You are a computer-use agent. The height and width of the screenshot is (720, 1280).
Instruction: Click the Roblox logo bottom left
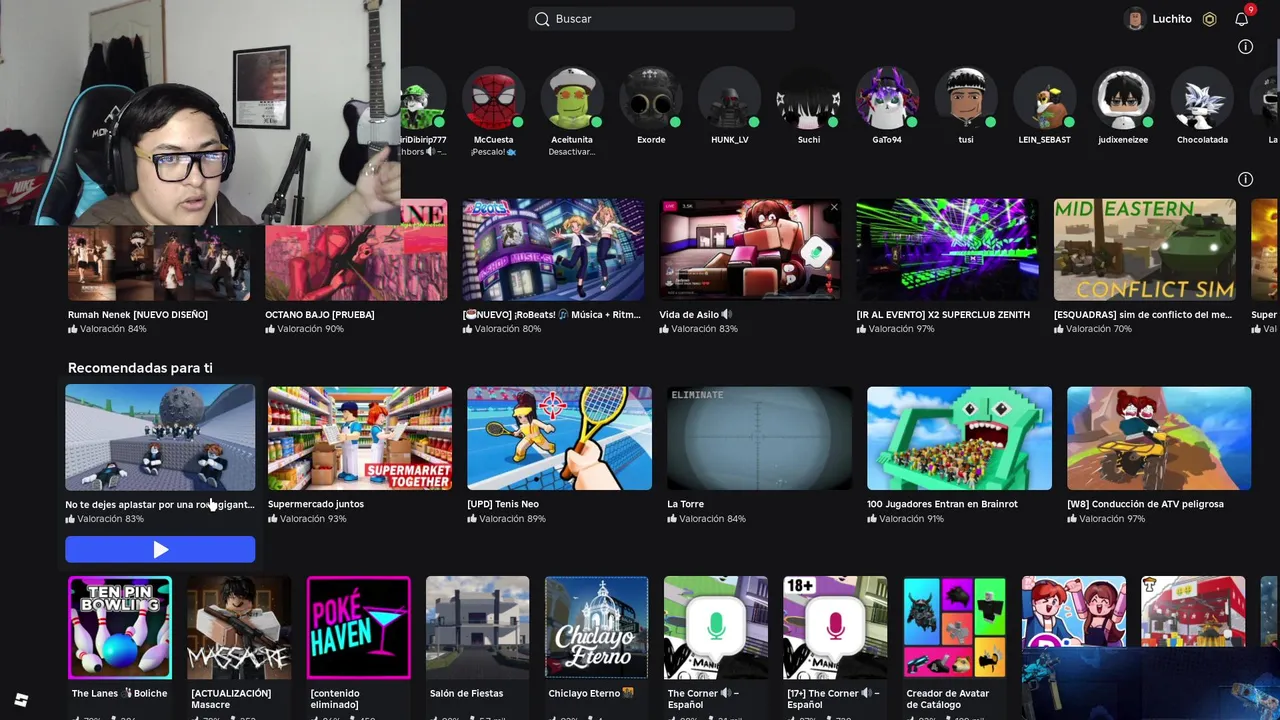(x=21, y=700)
